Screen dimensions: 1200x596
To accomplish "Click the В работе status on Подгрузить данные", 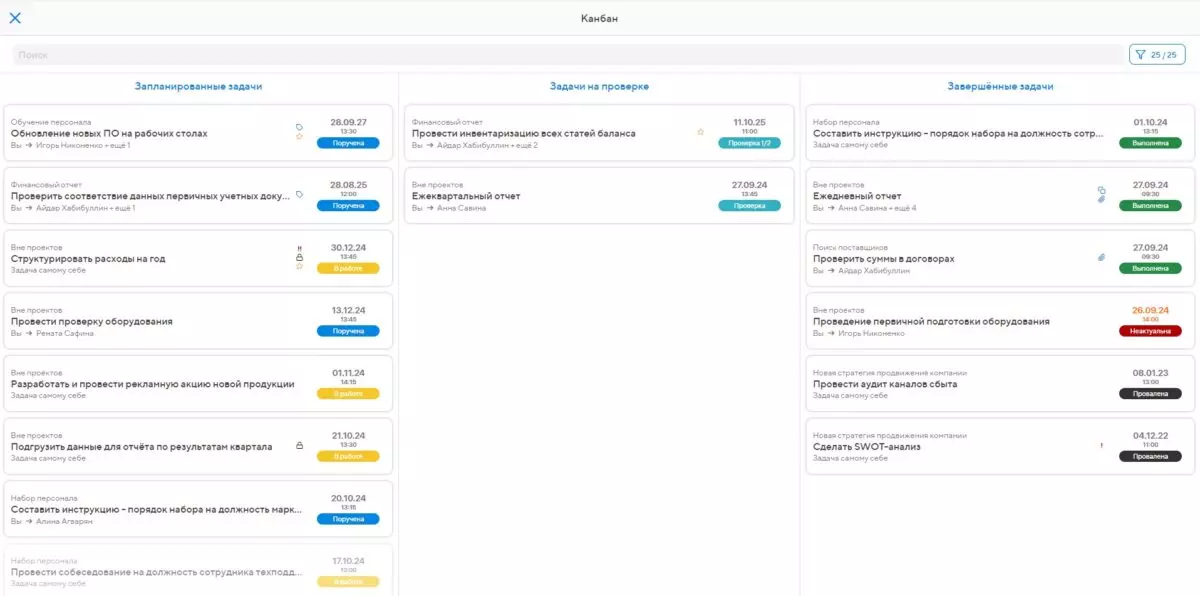I will (x=348, y=456).
